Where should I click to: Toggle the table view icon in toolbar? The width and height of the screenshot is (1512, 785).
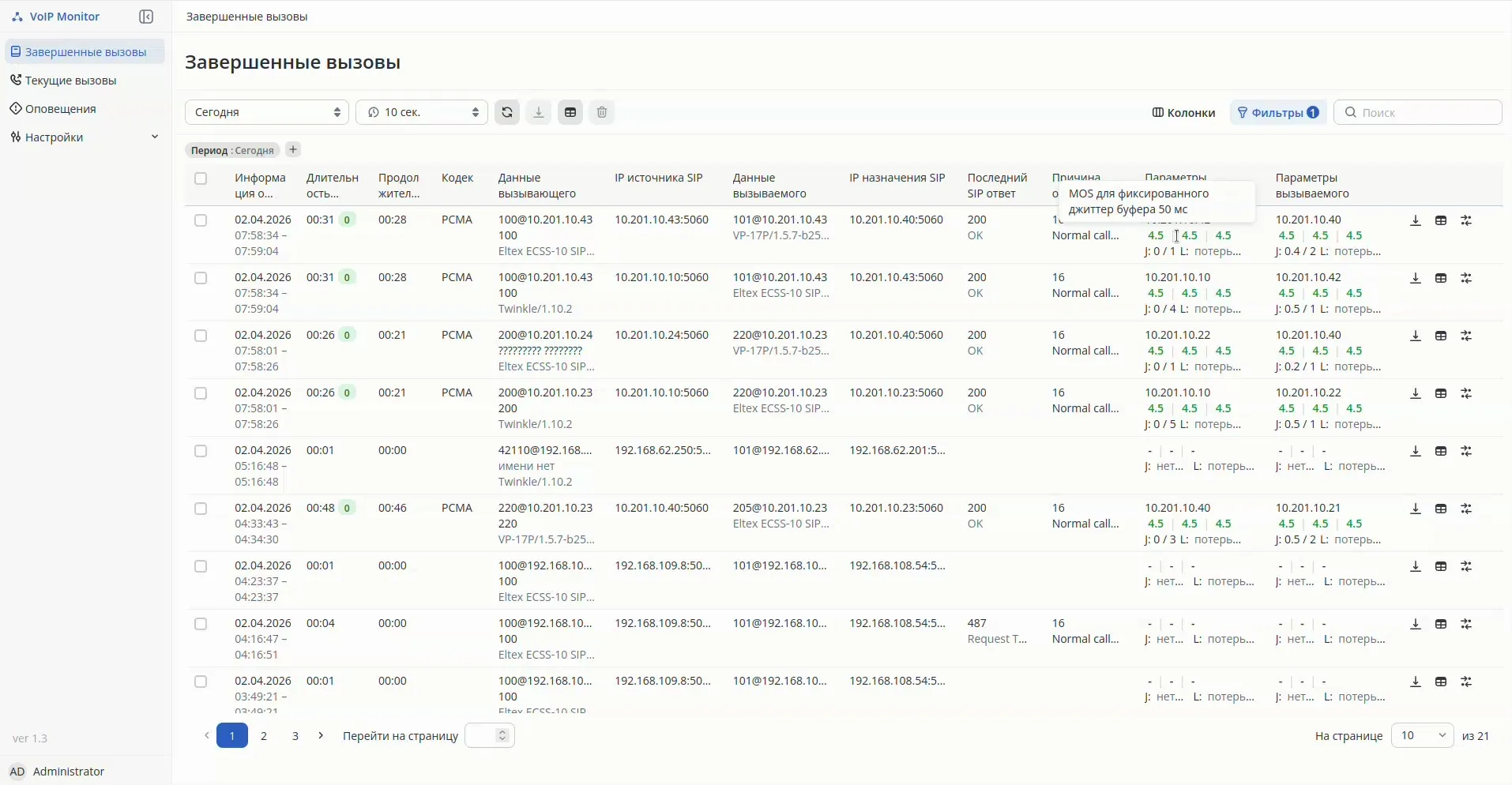[570, 112]
